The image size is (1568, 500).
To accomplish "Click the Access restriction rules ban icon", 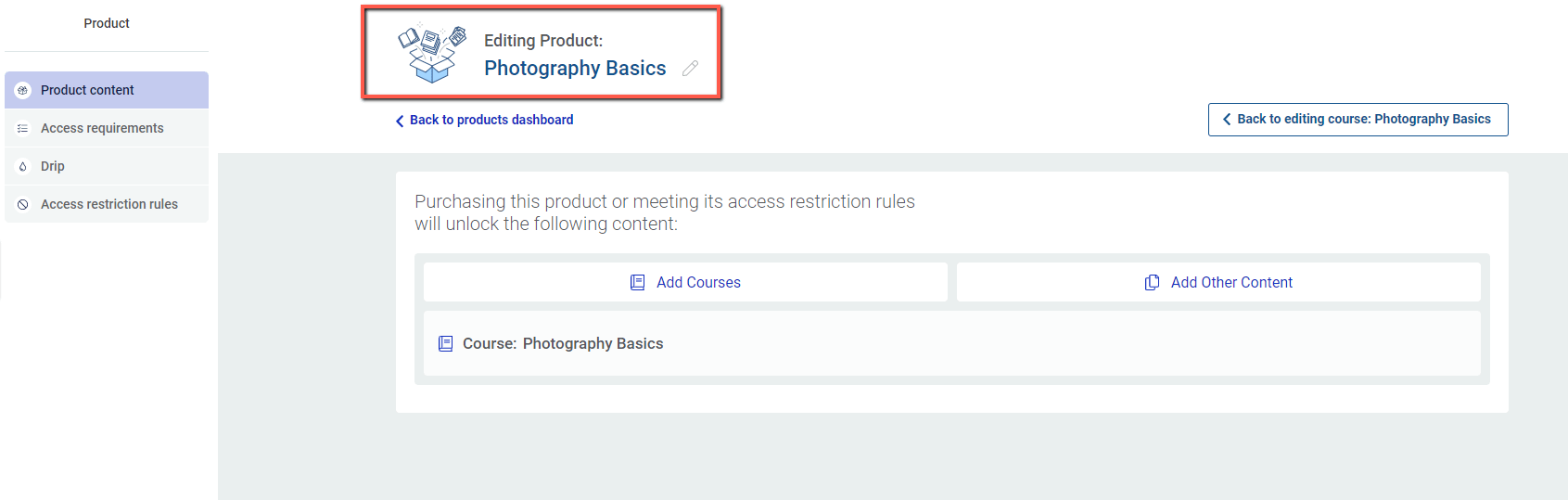I will click(23, 204).
